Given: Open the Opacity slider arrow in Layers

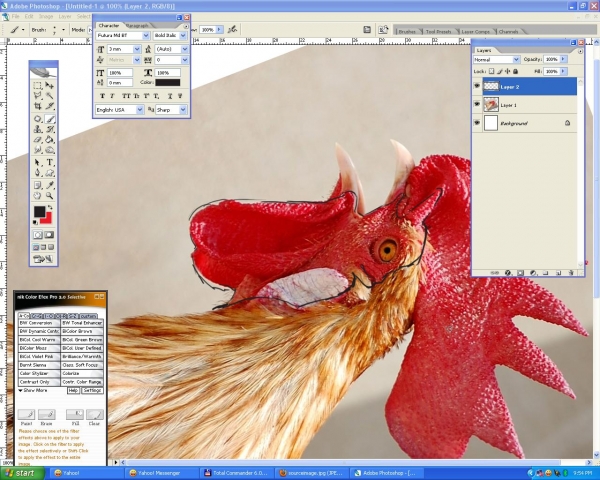Looking at the screenshot, I should pyautogui.click(x=563, y=59).
